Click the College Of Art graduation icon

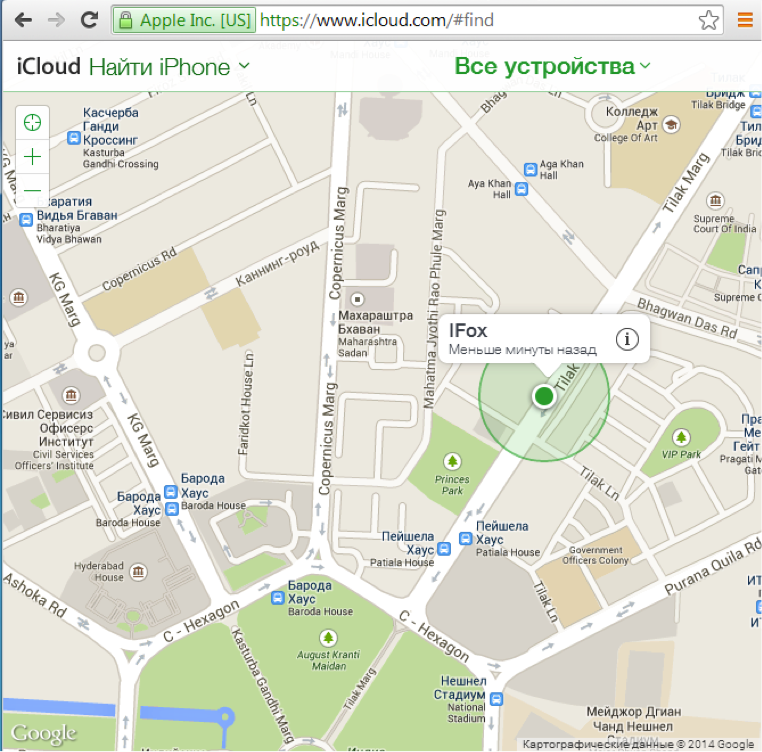point(671,124)
